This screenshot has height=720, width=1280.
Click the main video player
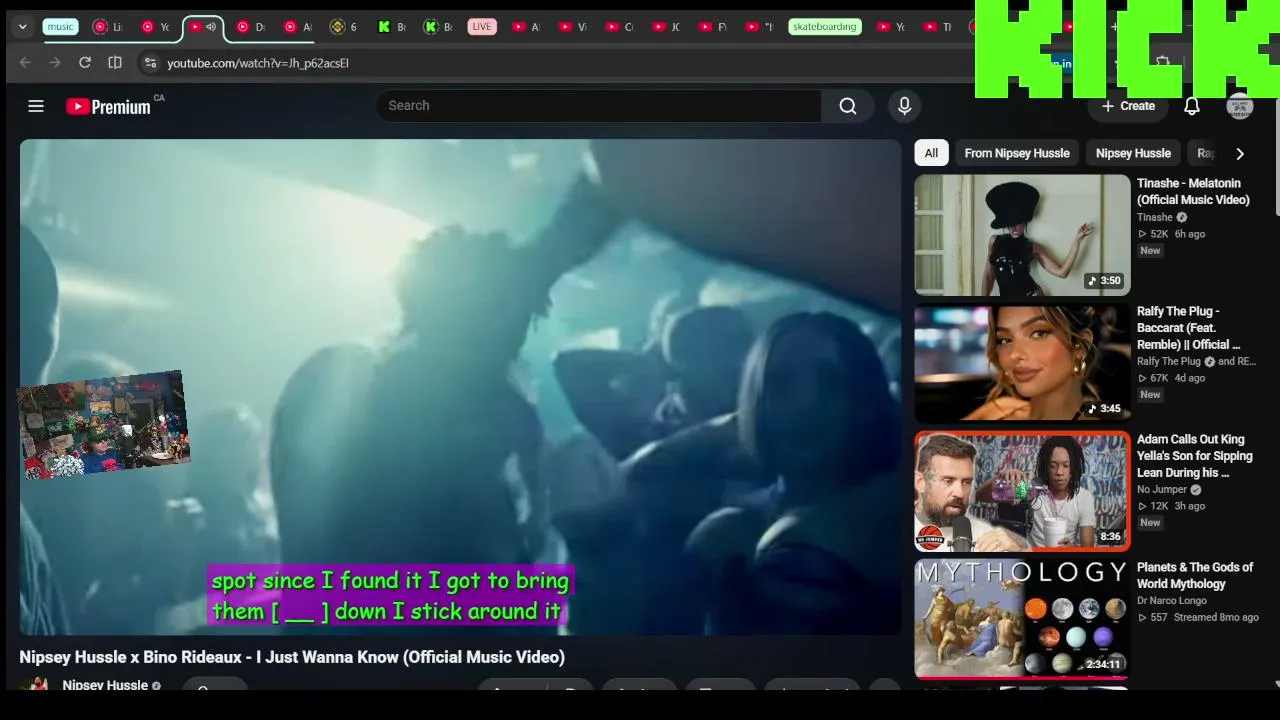pyautogui.click(x=460, y=387)
